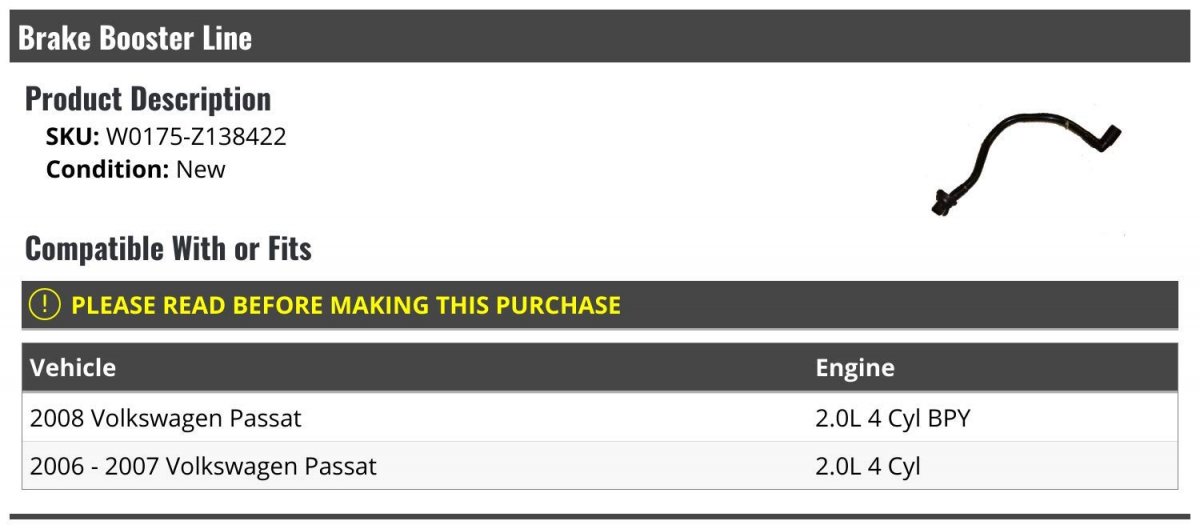Click the 2.0L 4 Cyl BPY engine cell
This screenshot has height=529, width=1200.
coord(893,418)
